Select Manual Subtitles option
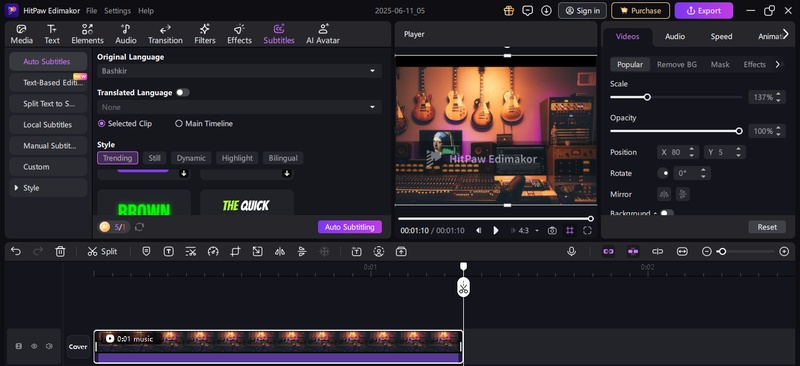 [48, 145]
